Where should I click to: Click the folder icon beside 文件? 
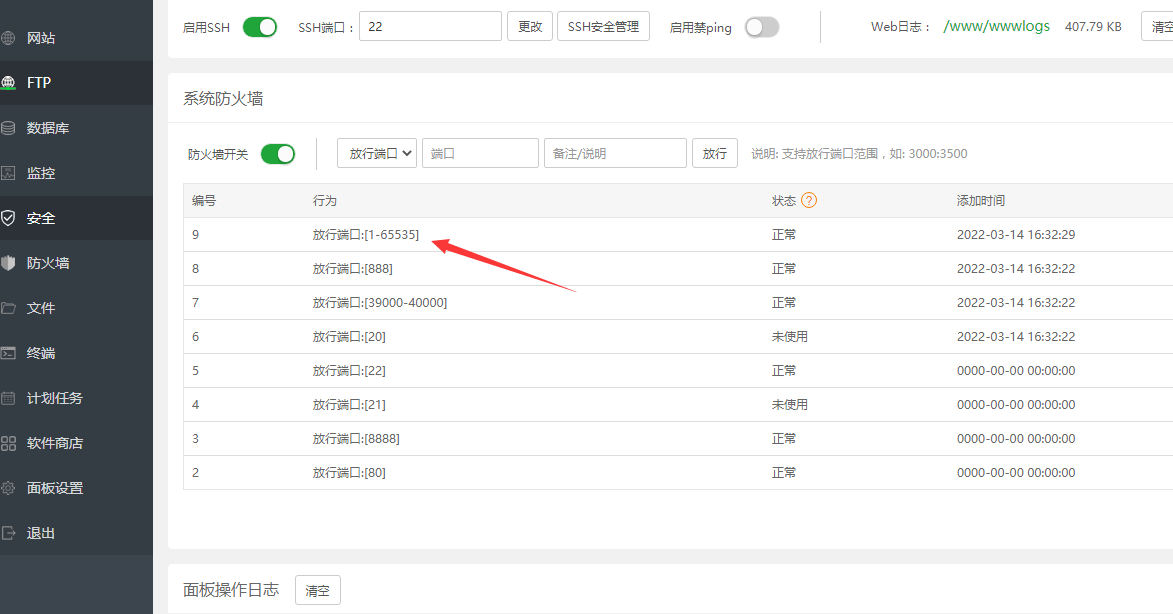8,308
